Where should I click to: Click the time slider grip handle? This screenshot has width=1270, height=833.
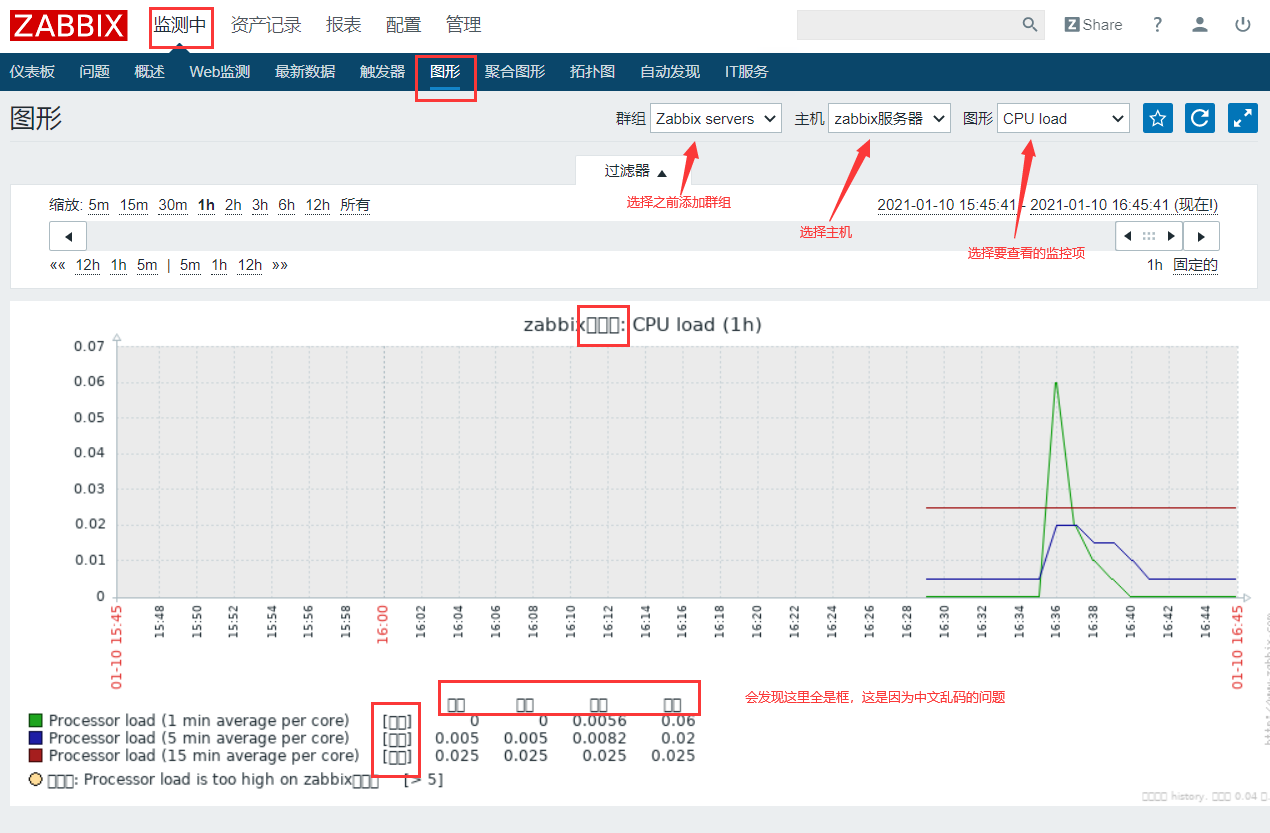[1149, 236]
